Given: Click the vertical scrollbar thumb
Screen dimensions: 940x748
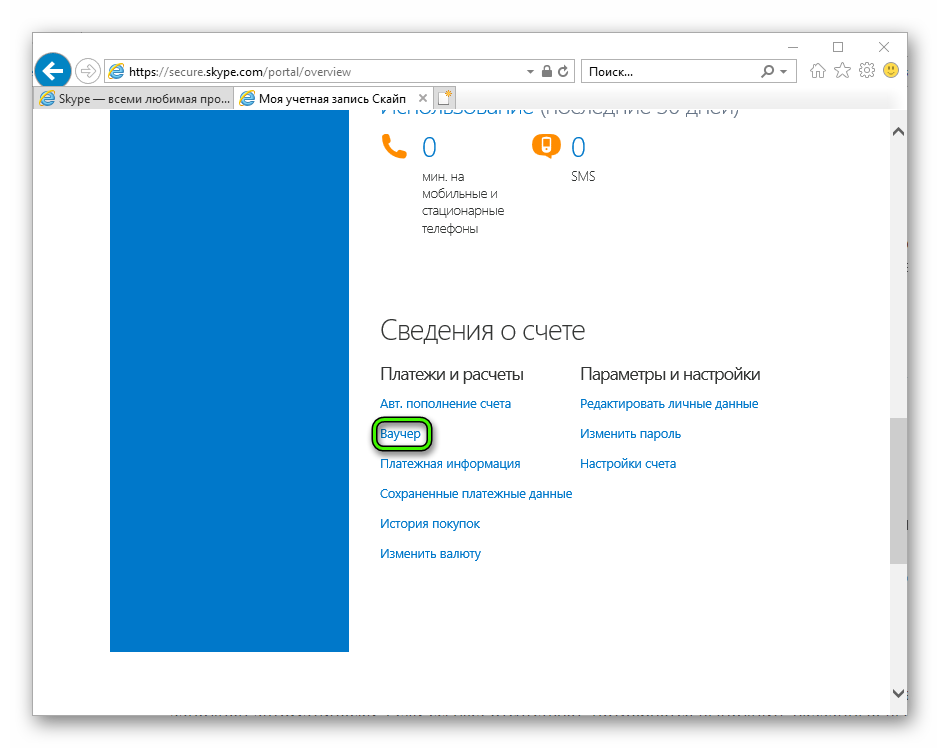Looking at the screenshot, I should click(898, 491).
